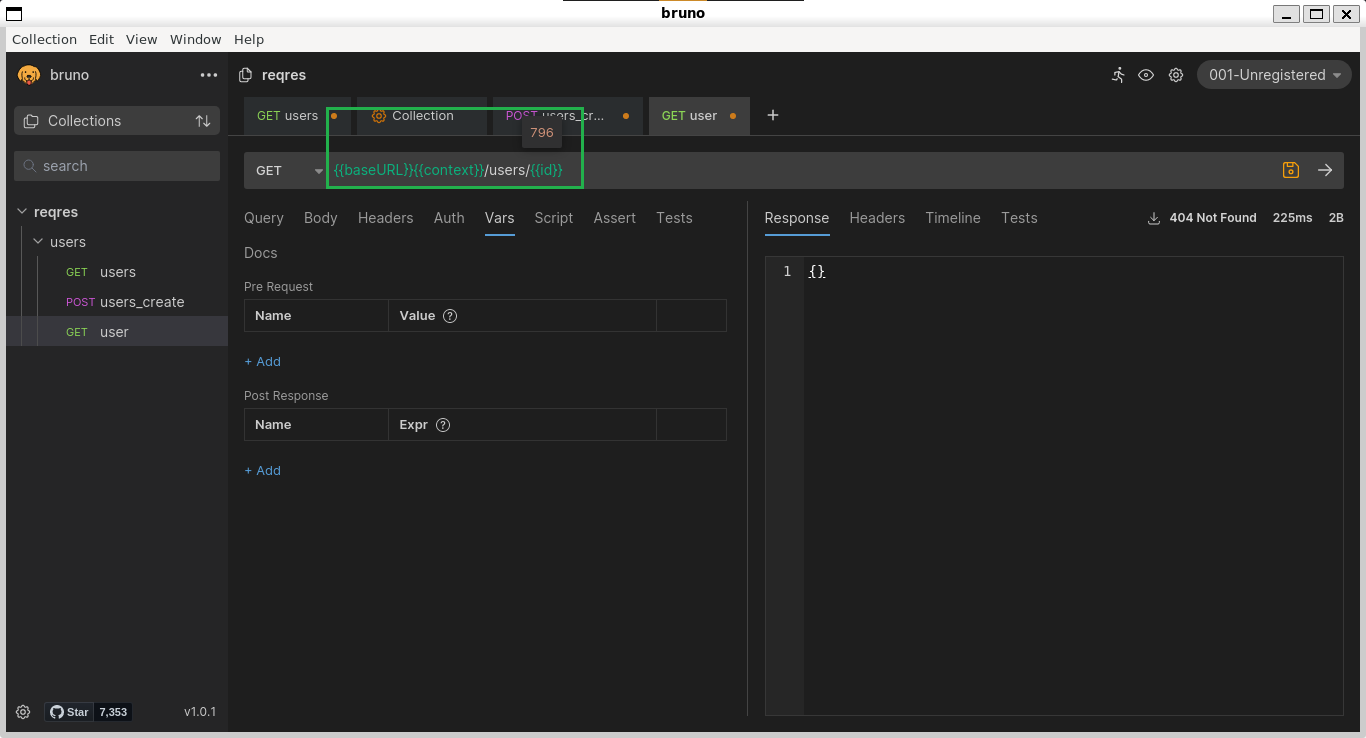
Task: Download the response via the download icon
Action: coord(1153,217)
